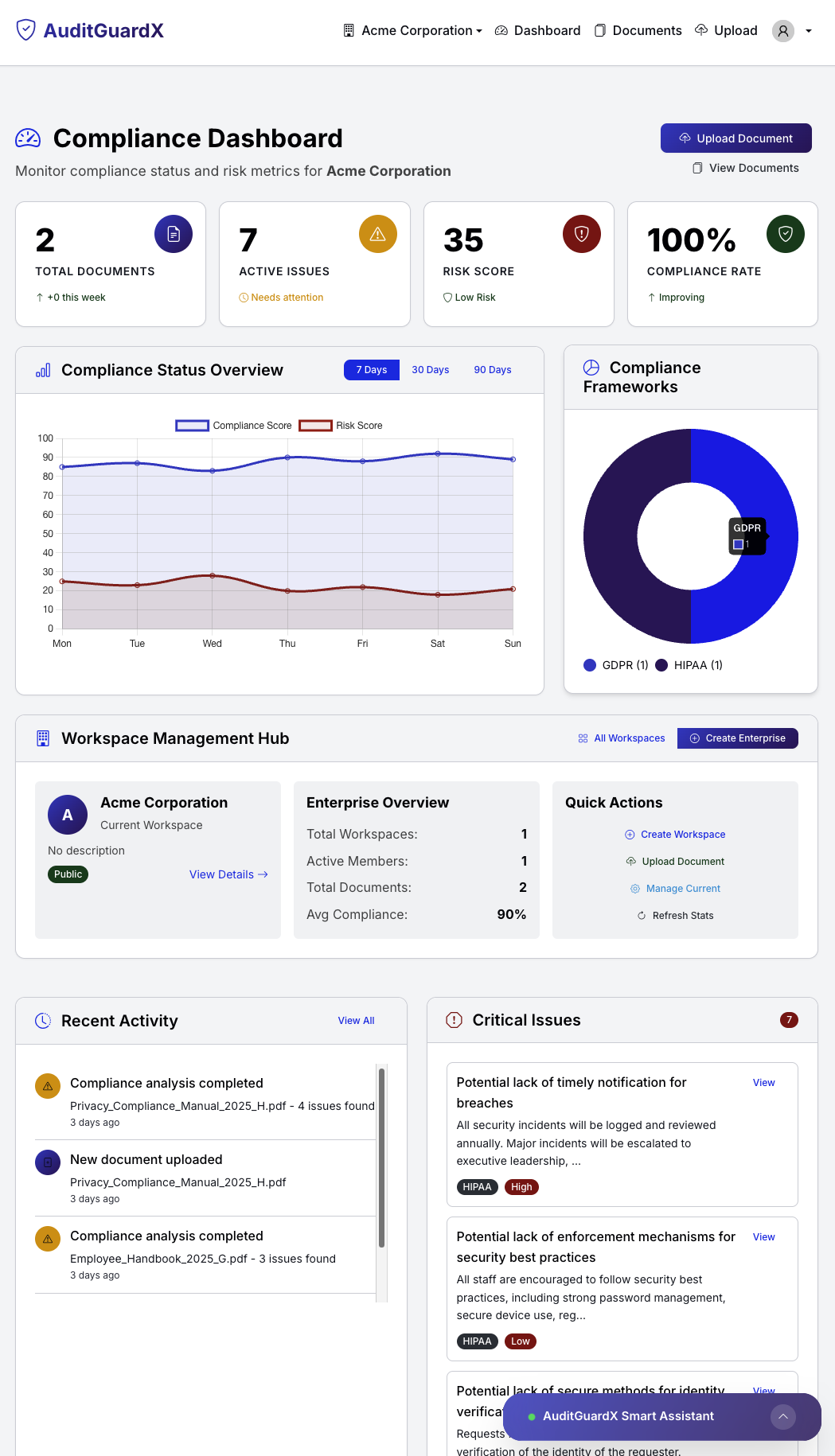This screenshot has width=835, height=1456.
Task: Click the Recent Activity scrollbar
Action: pos(381,1158)
